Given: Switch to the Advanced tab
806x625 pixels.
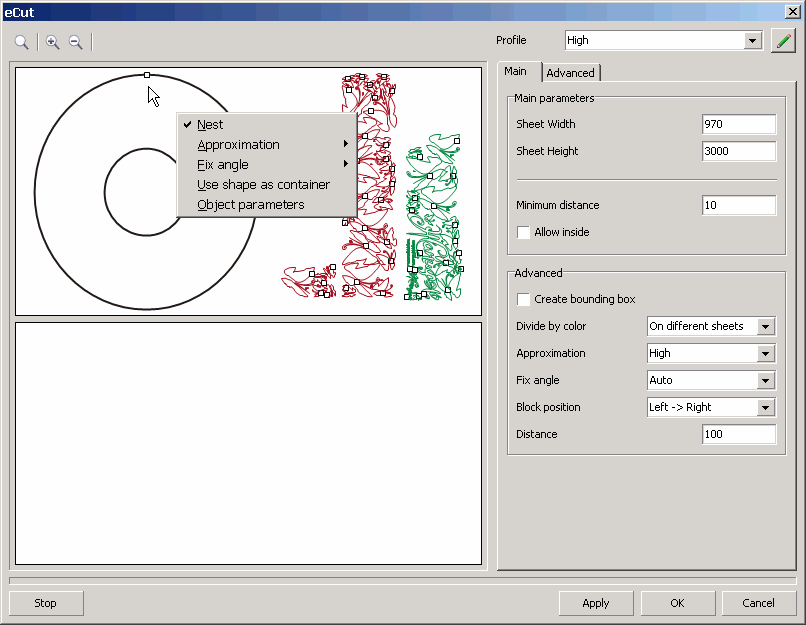Looking at the screenshot, I should (x=570, y=73).
